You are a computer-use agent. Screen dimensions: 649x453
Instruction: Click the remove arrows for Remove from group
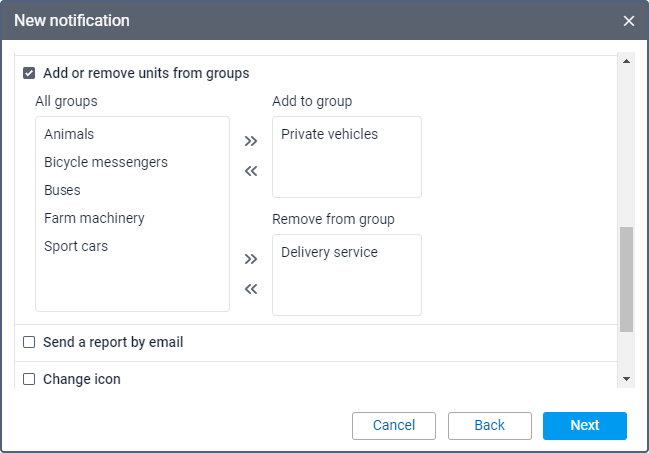(x=251, y=289)
